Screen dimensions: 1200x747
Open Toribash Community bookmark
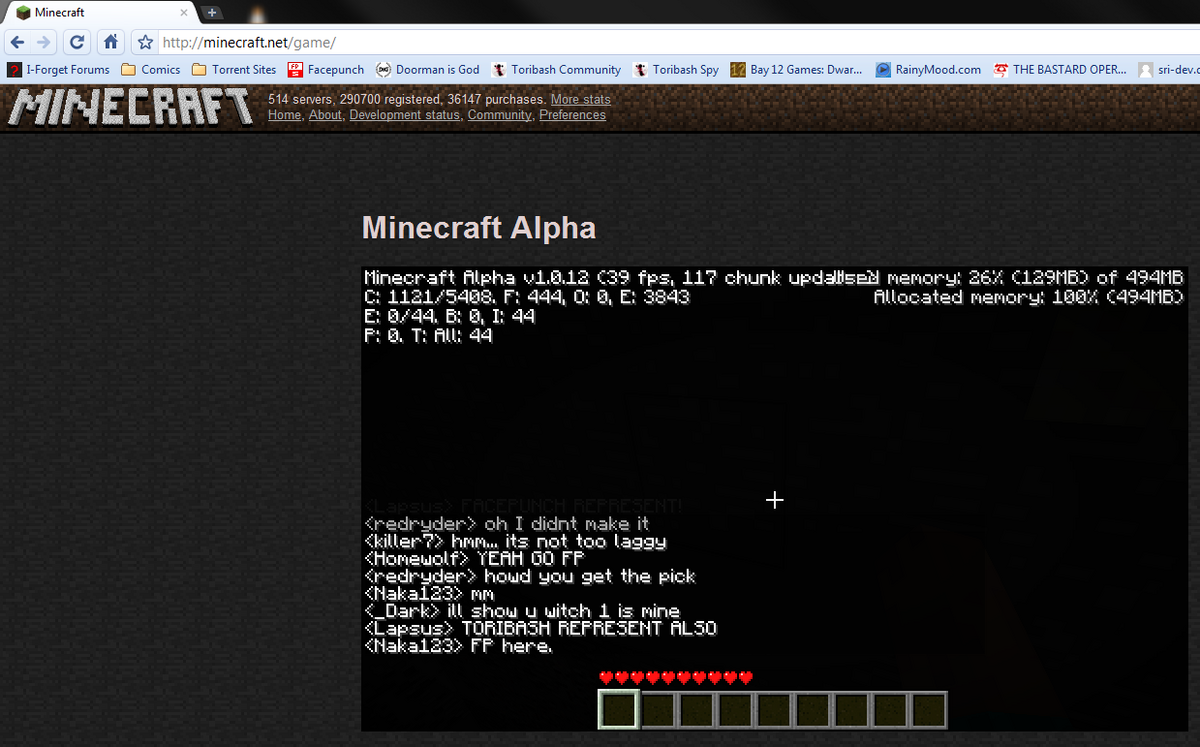pos(556,70)
